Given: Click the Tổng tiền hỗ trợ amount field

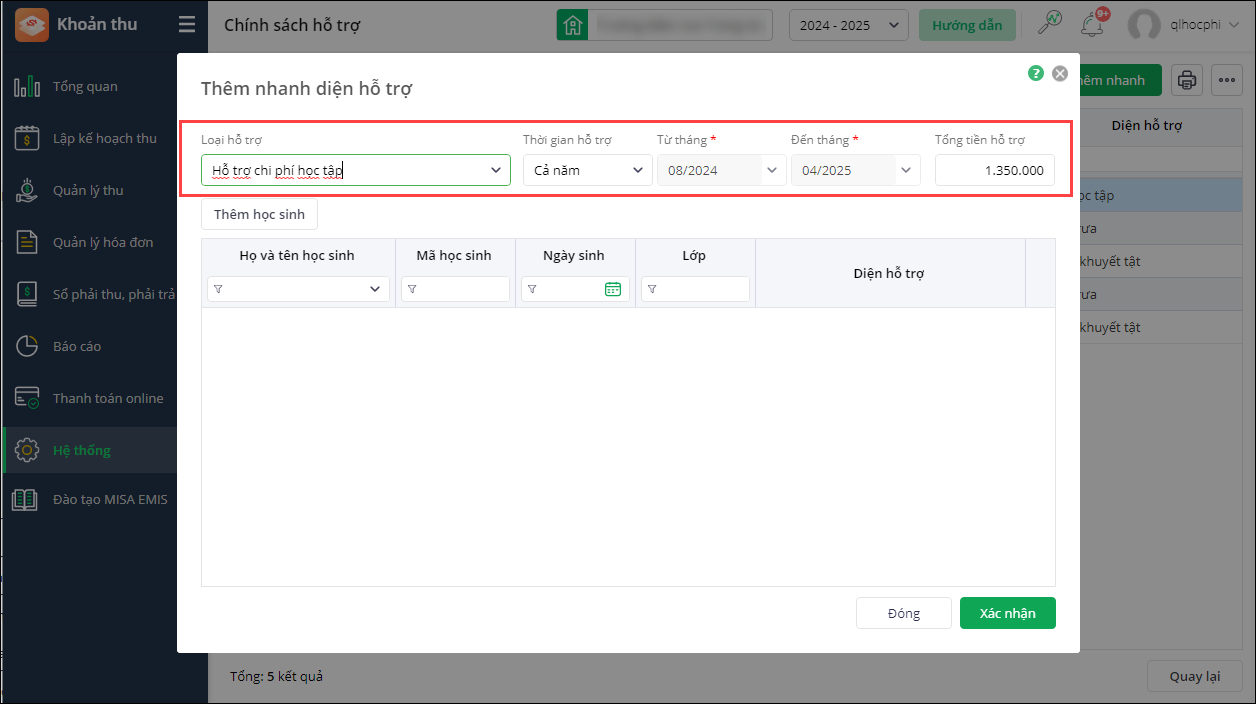Looking at the screenshot, I should [x=995, y=170].
